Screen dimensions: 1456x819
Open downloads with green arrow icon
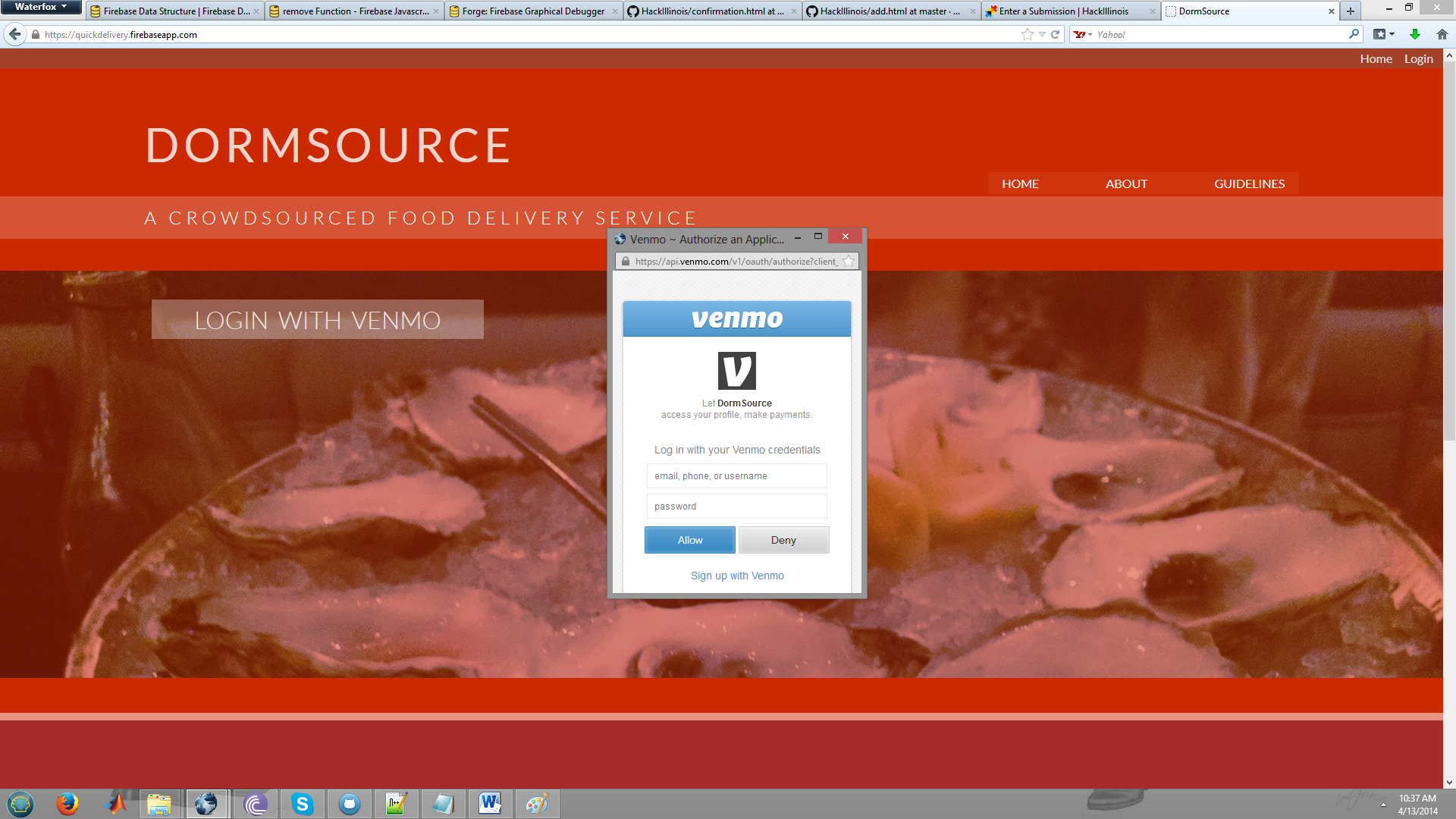1415,34
